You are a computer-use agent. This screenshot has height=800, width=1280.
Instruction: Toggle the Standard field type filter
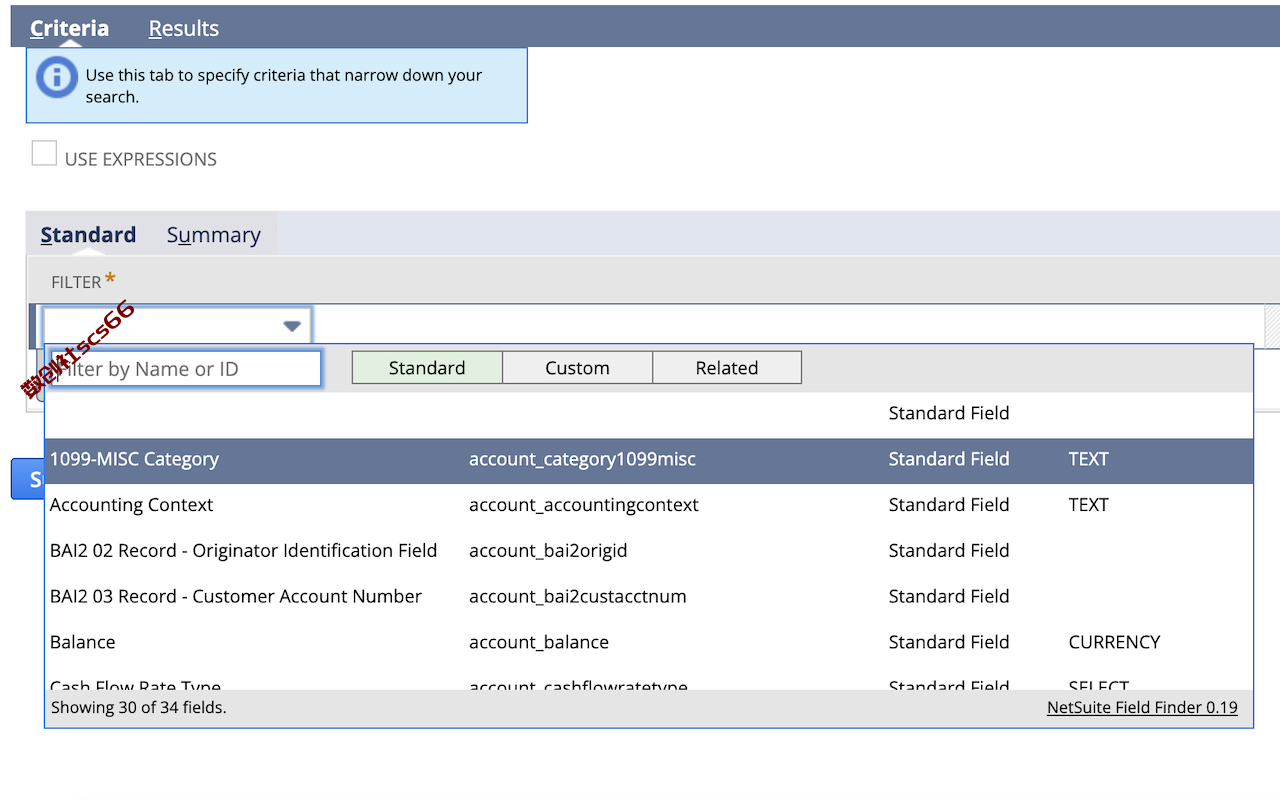pyautogui.click(x=427, y=367)
